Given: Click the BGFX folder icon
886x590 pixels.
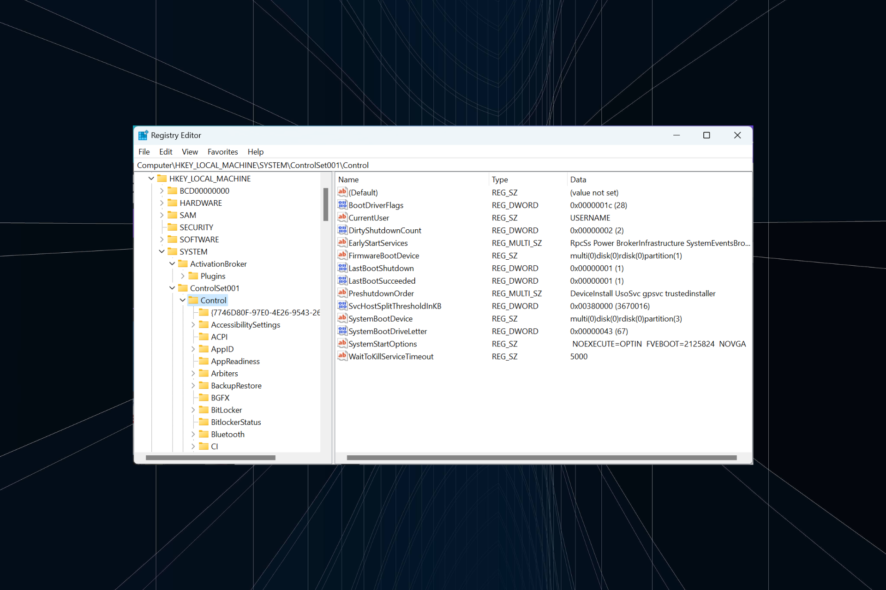Looking at the screenshot, I should point(204,398).
